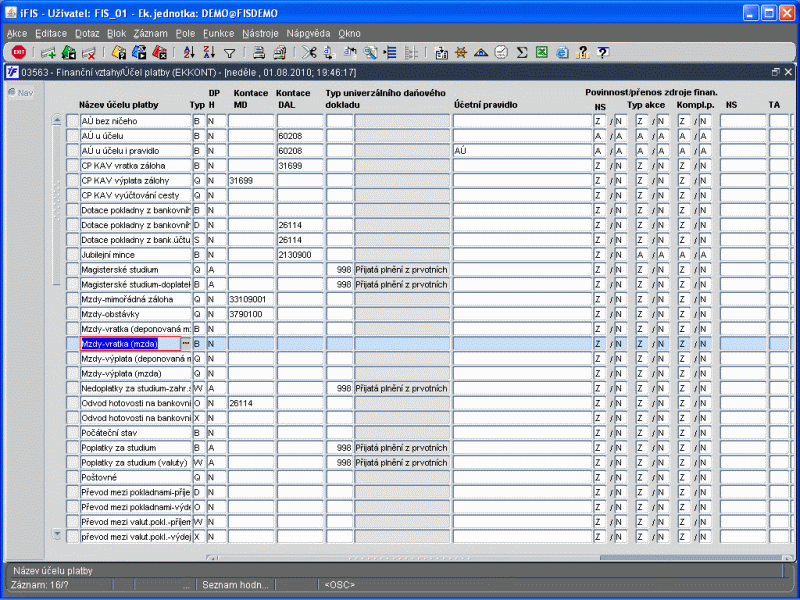The image size is (800, 600).
Task: Open the Nápověda menu
Action: pyautogui.click(x=308, y=33)
